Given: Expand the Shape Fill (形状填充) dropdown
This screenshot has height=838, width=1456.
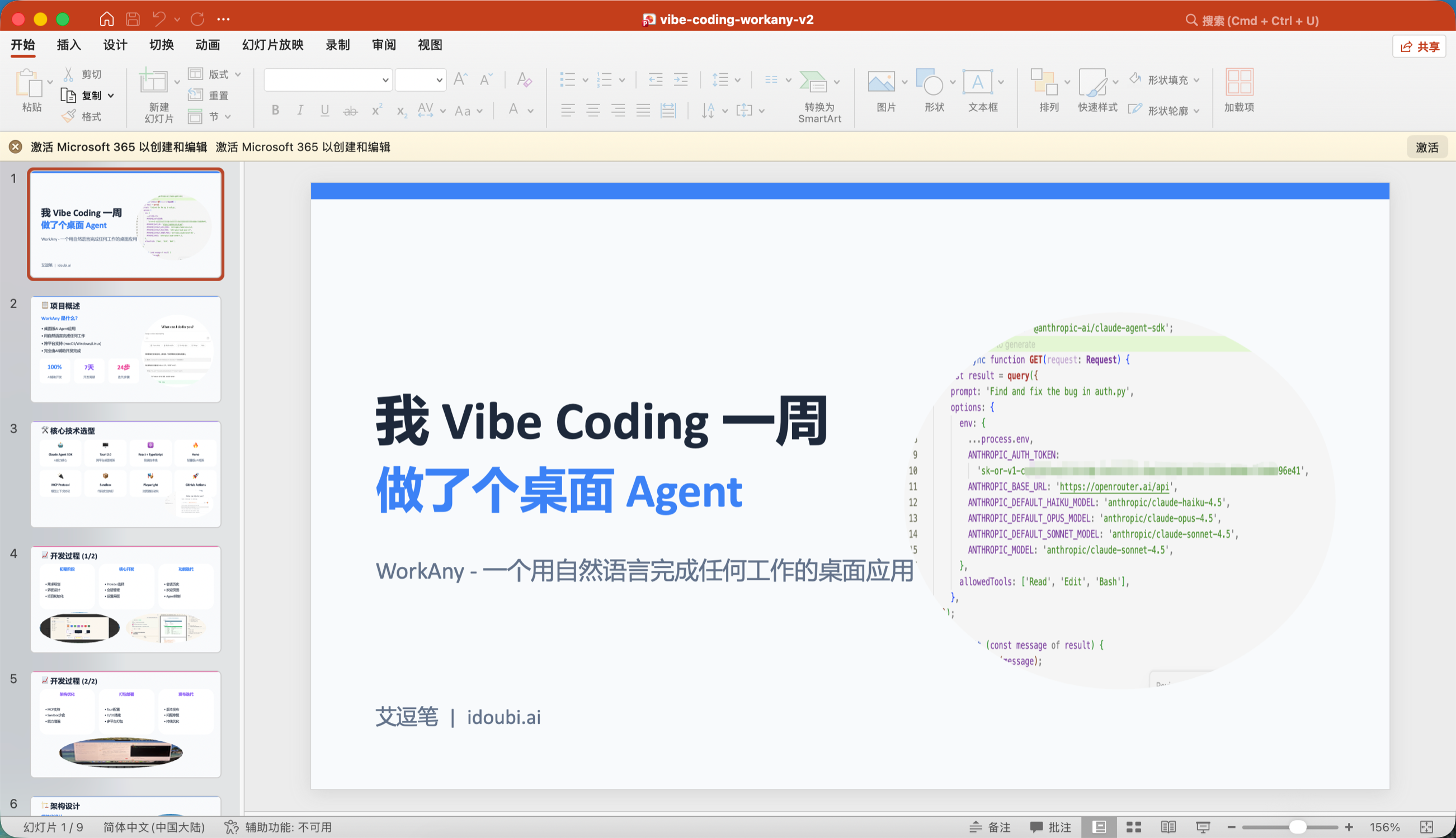Looking at the screenshot, I should point(1196,80).
